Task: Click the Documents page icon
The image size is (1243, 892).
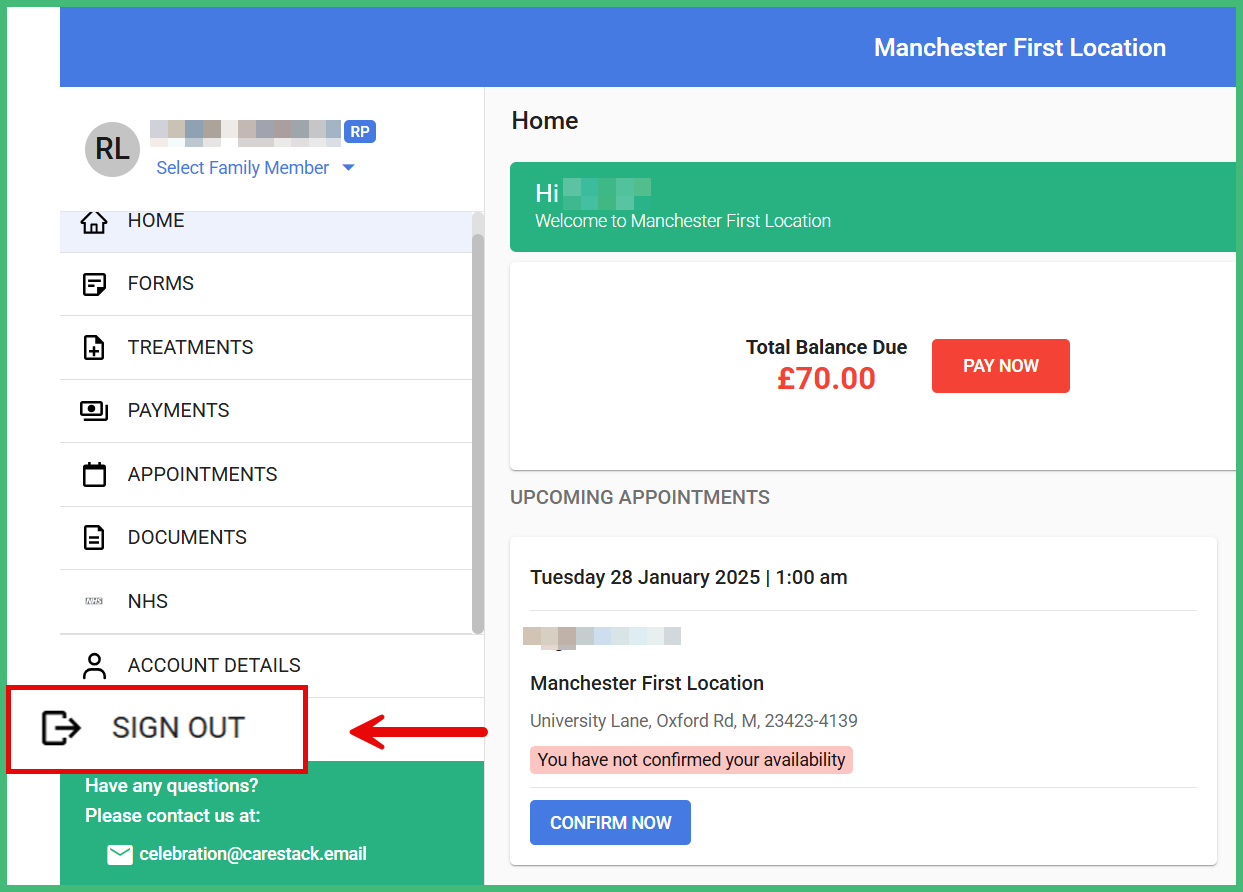Action: pos(94,538)
